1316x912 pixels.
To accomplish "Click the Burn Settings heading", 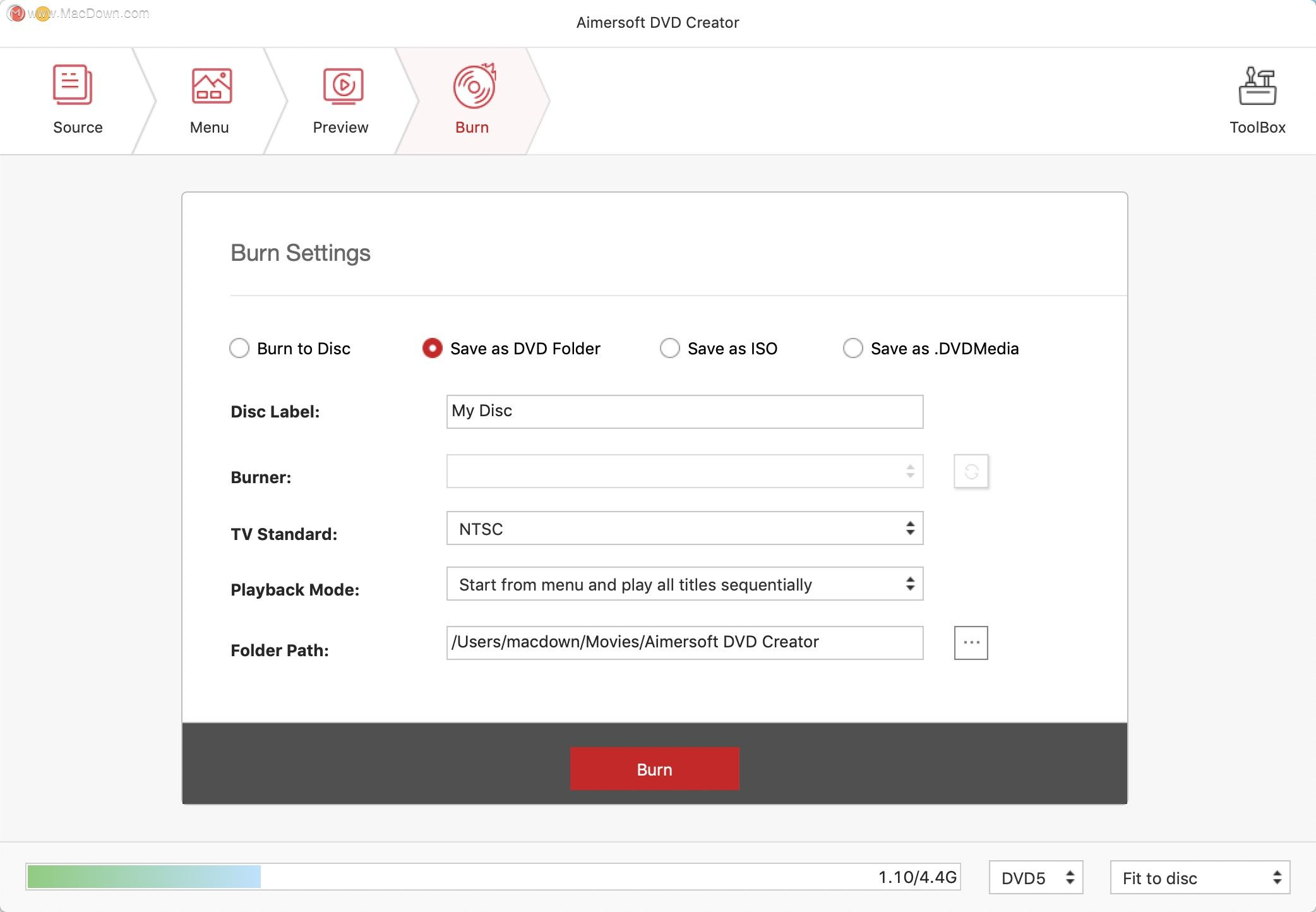I will [301, 253].
